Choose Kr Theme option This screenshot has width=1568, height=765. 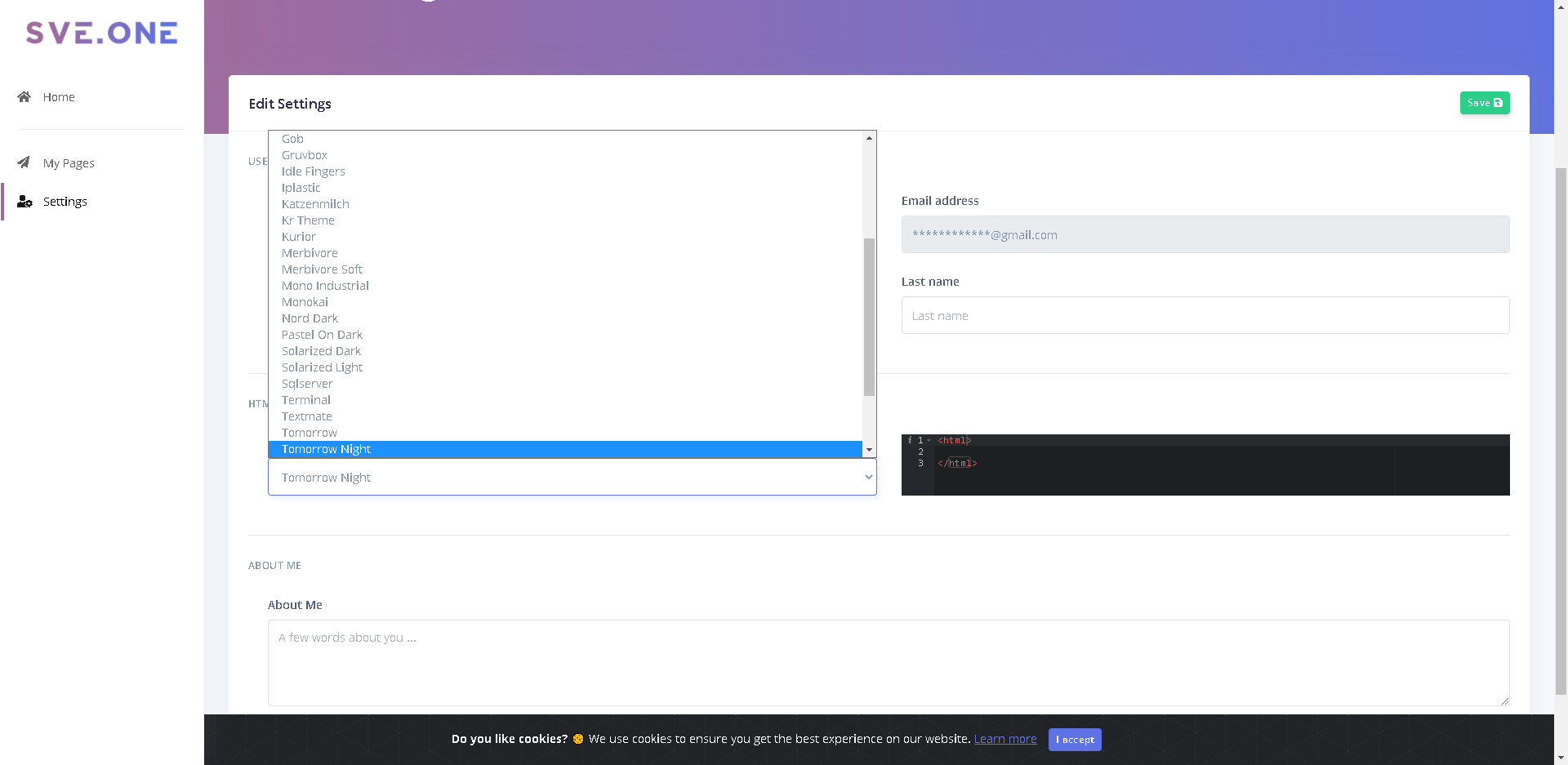pyautogui.click(x=565, y=220)
